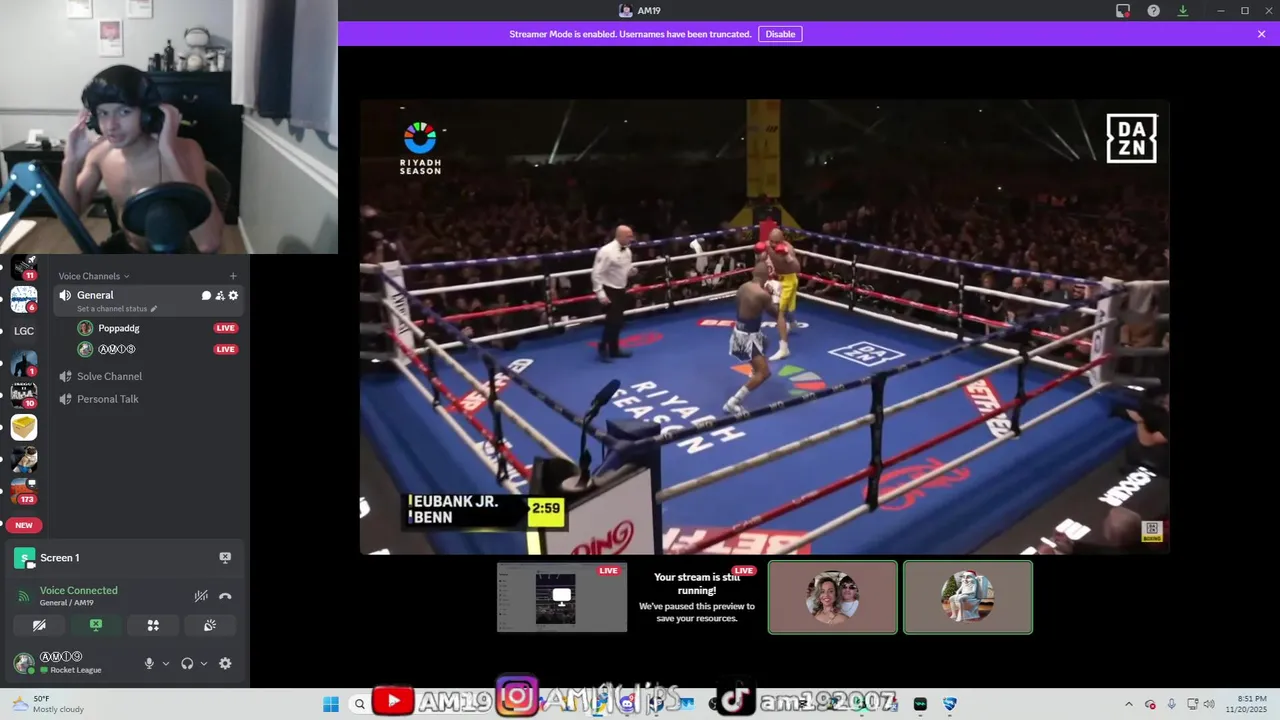Open the soundboard button
The image size is (1280, 720).
[x=210, y=625]
